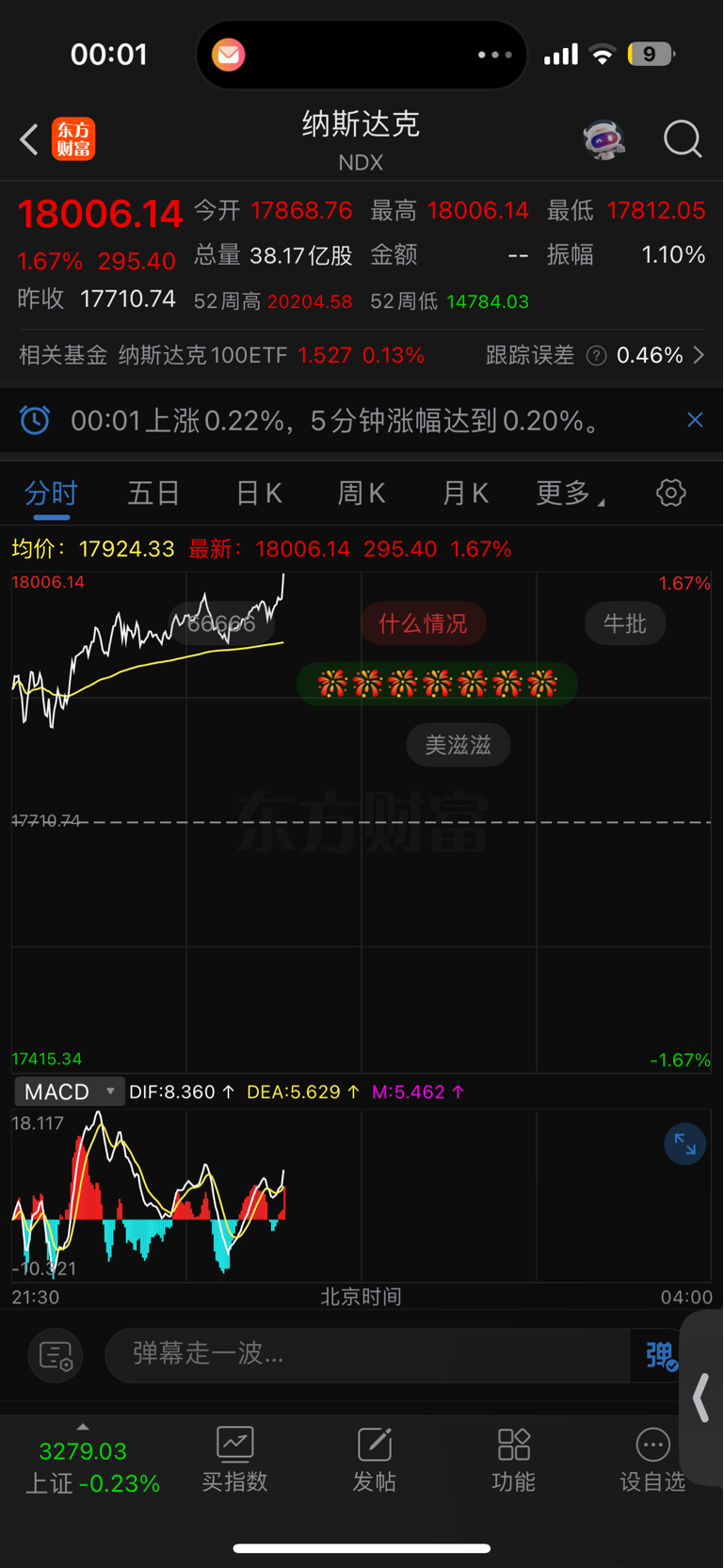724x1568 pixels.
Task: Tap 设自选 to add watchlist
Action: pyautogui.click(x=652, y=1459)
